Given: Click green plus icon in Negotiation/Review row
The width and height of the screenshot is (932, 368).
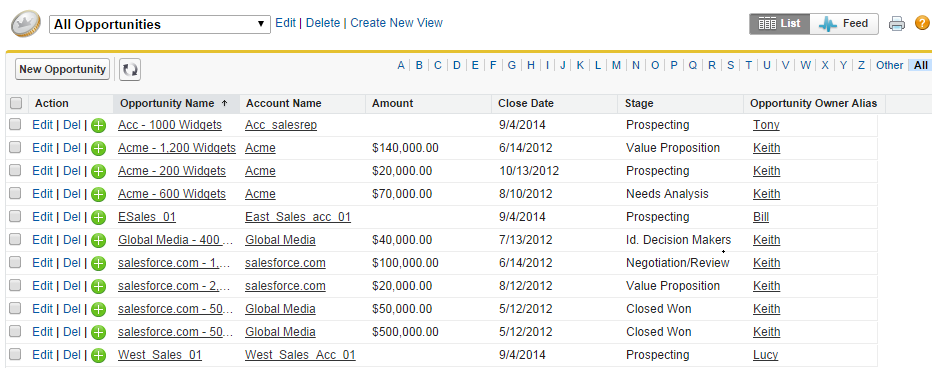Looking at the screenshot, I should (x=98, y=263).
